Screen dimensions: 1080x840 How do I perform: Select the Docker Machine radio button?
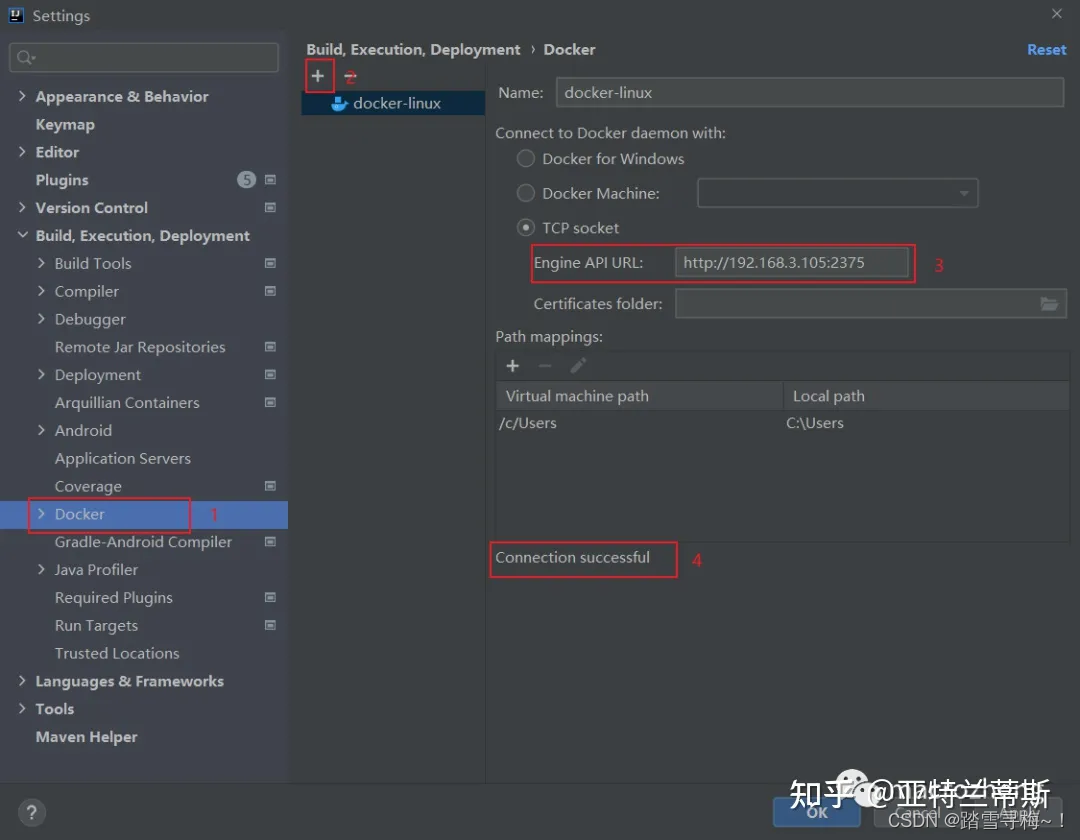coord(526,193)
